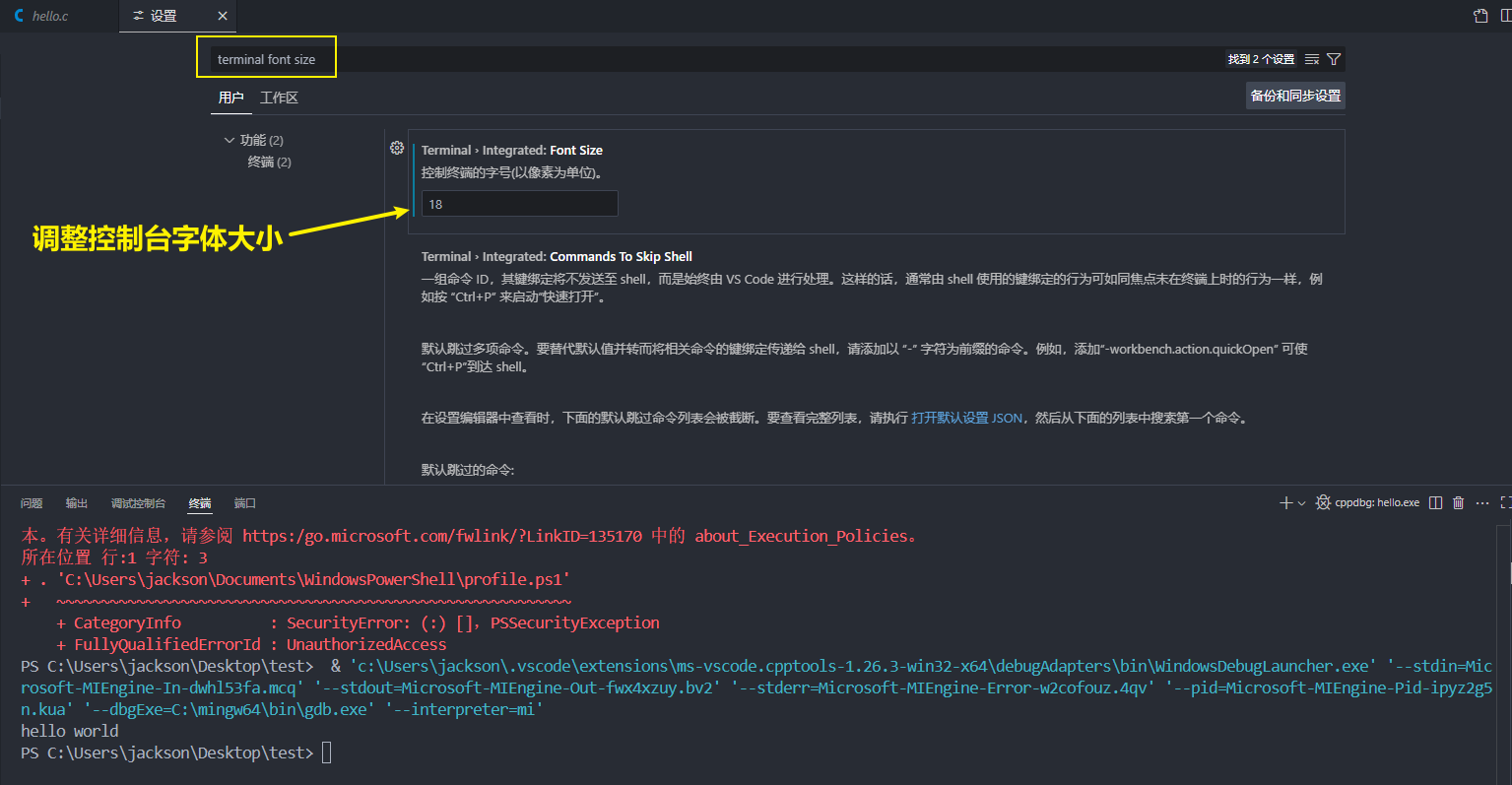Open terminal panel more actions menu

coord(1482,503)
